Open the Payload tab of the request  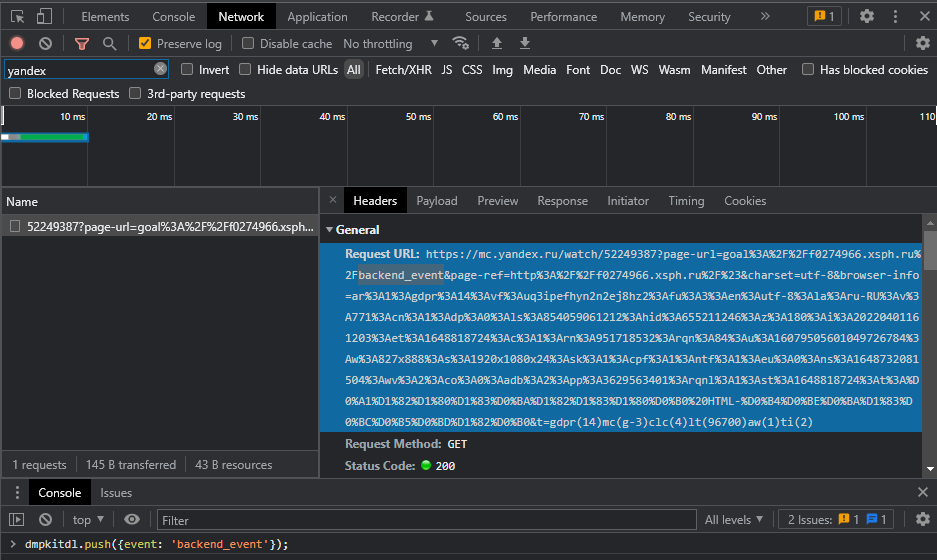coord(437,201)
